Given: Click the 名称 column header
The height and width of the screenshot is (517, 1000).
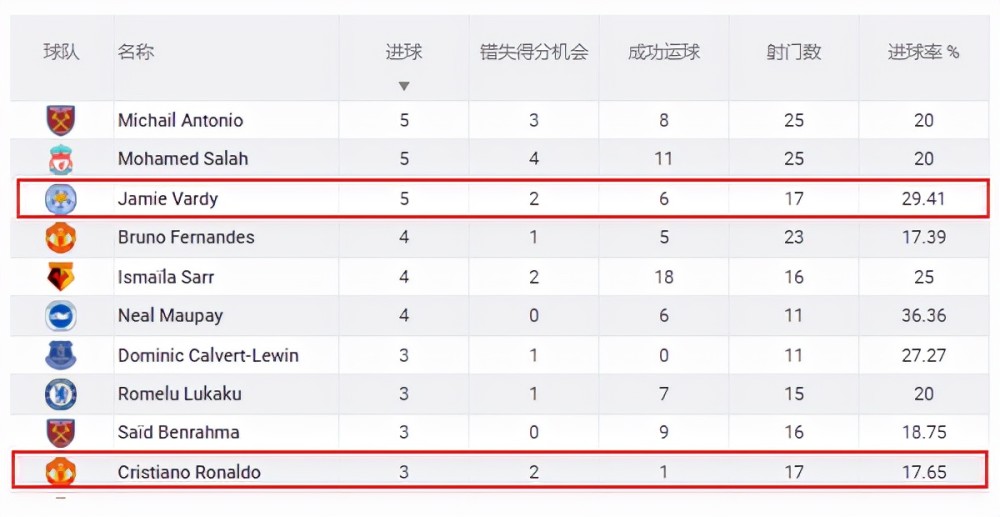Looking at the screenshot, I should (x=135, y=52).
